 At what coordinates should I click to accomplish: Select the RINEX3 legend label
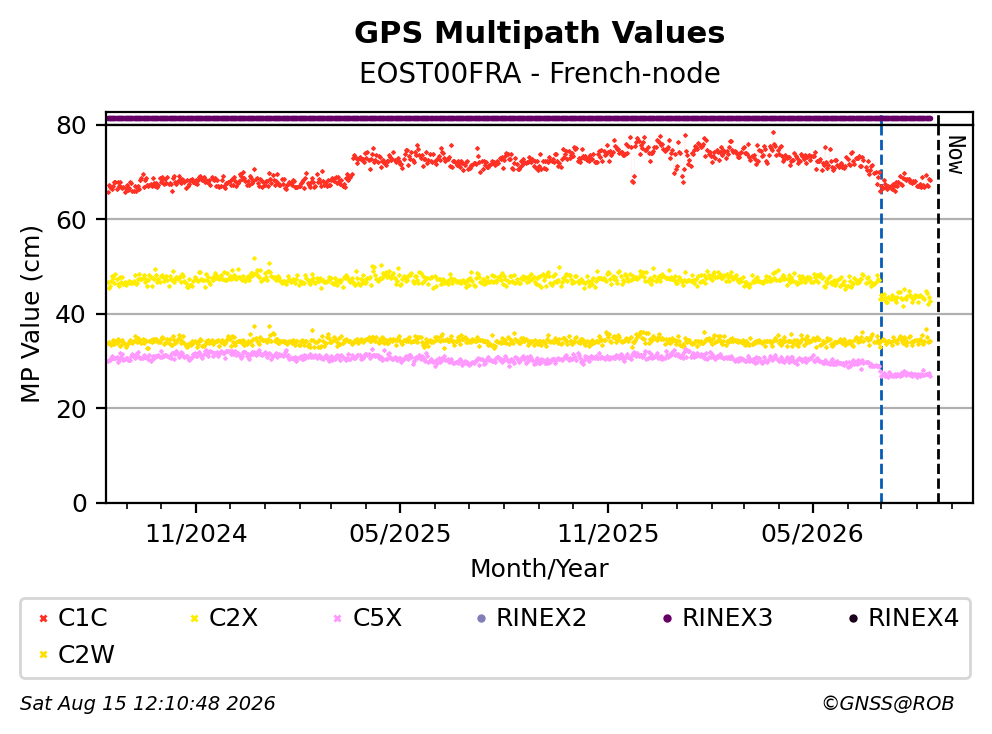(728, 618)
